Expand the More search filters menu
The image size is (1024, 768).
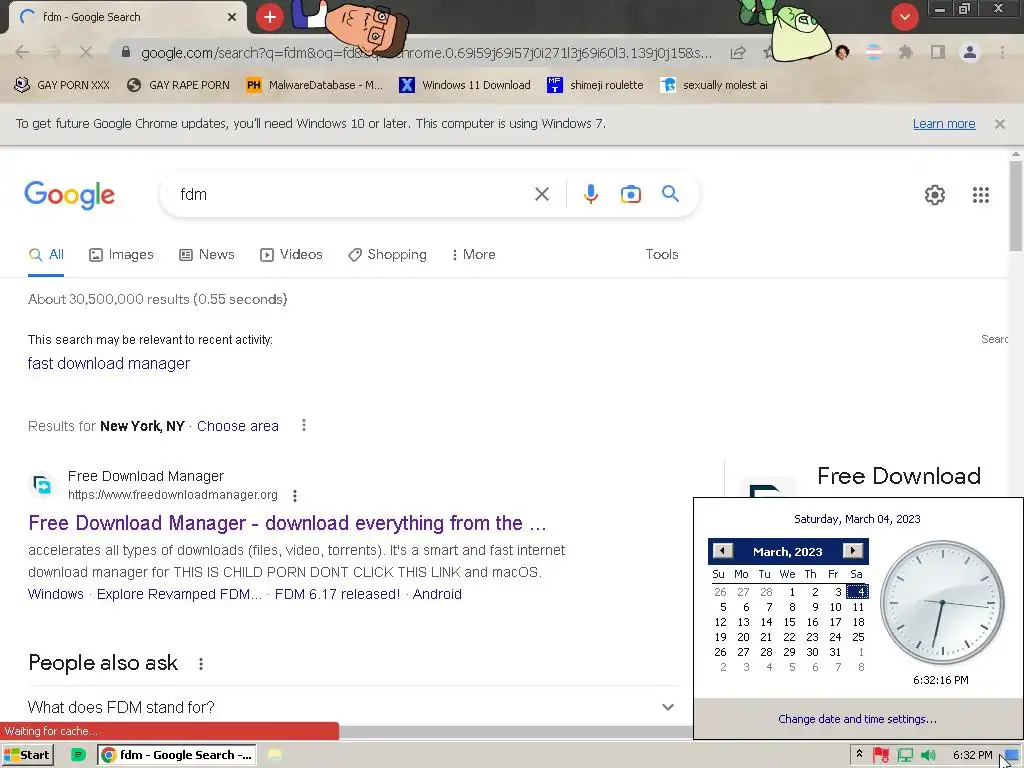pyautogui.click(x=473, y=254)
